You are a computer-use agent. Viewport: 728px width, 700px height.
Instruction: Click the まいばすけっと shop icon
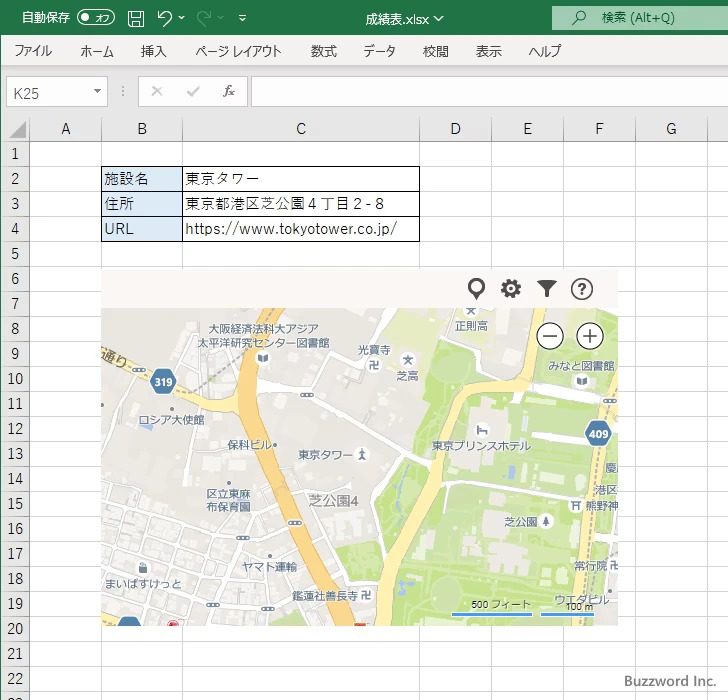tap(143, 567)
